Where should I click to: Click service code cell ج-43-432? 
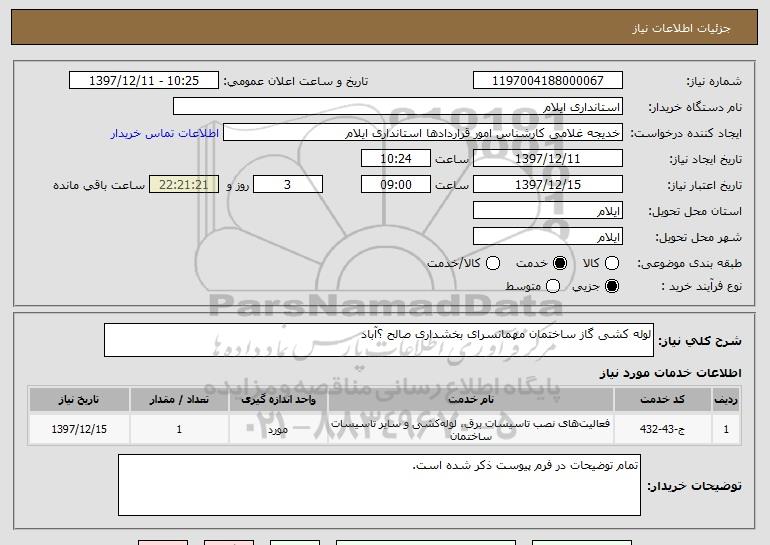(662, 429)
